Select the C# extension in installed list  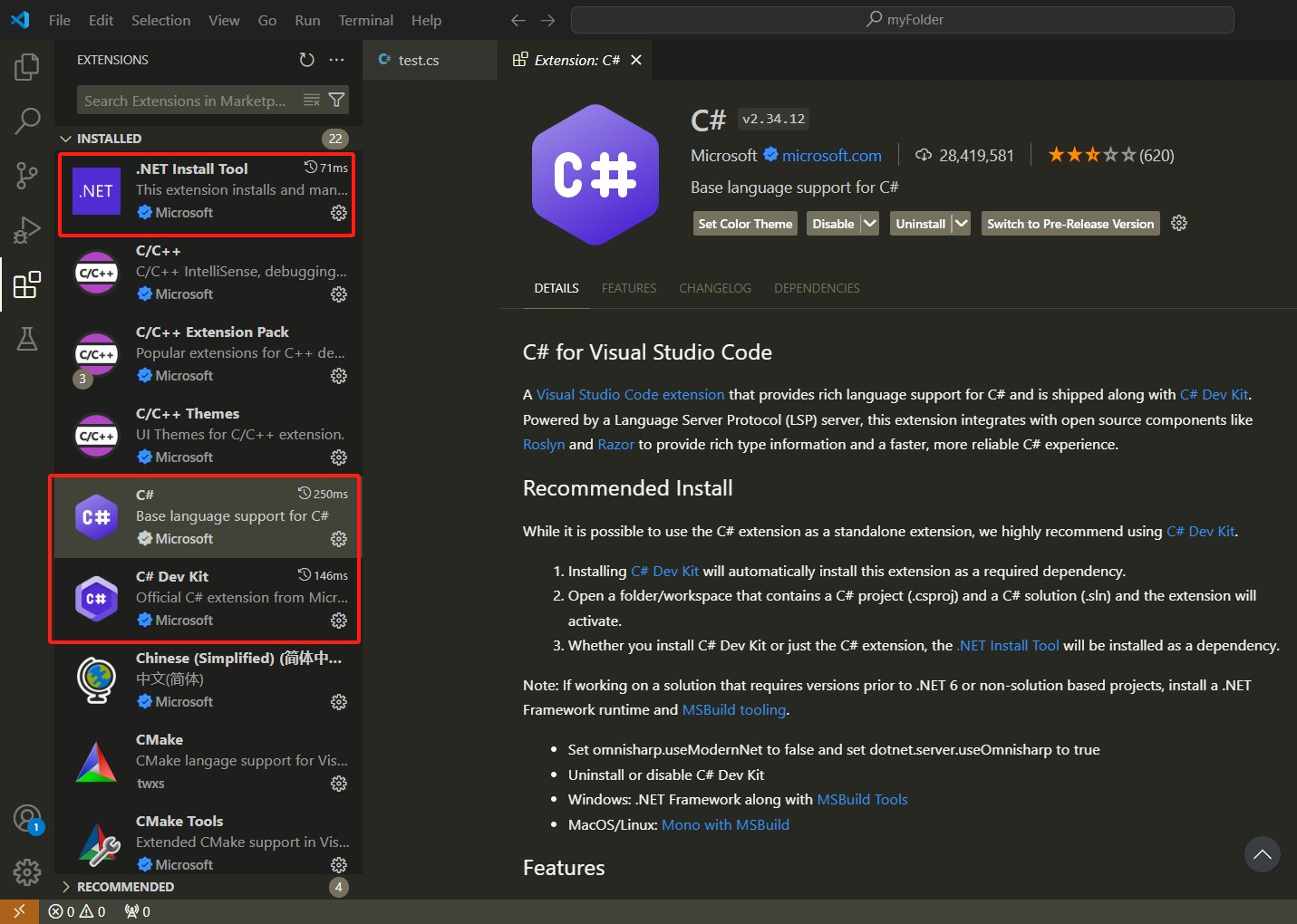coord(208,516)
